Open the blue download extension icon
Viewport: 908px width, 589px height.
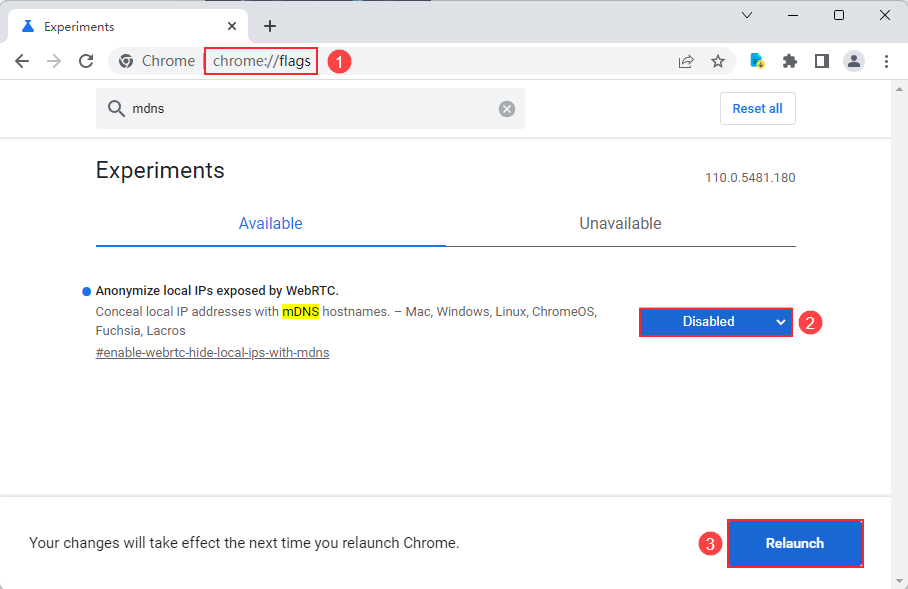point(757,61)
